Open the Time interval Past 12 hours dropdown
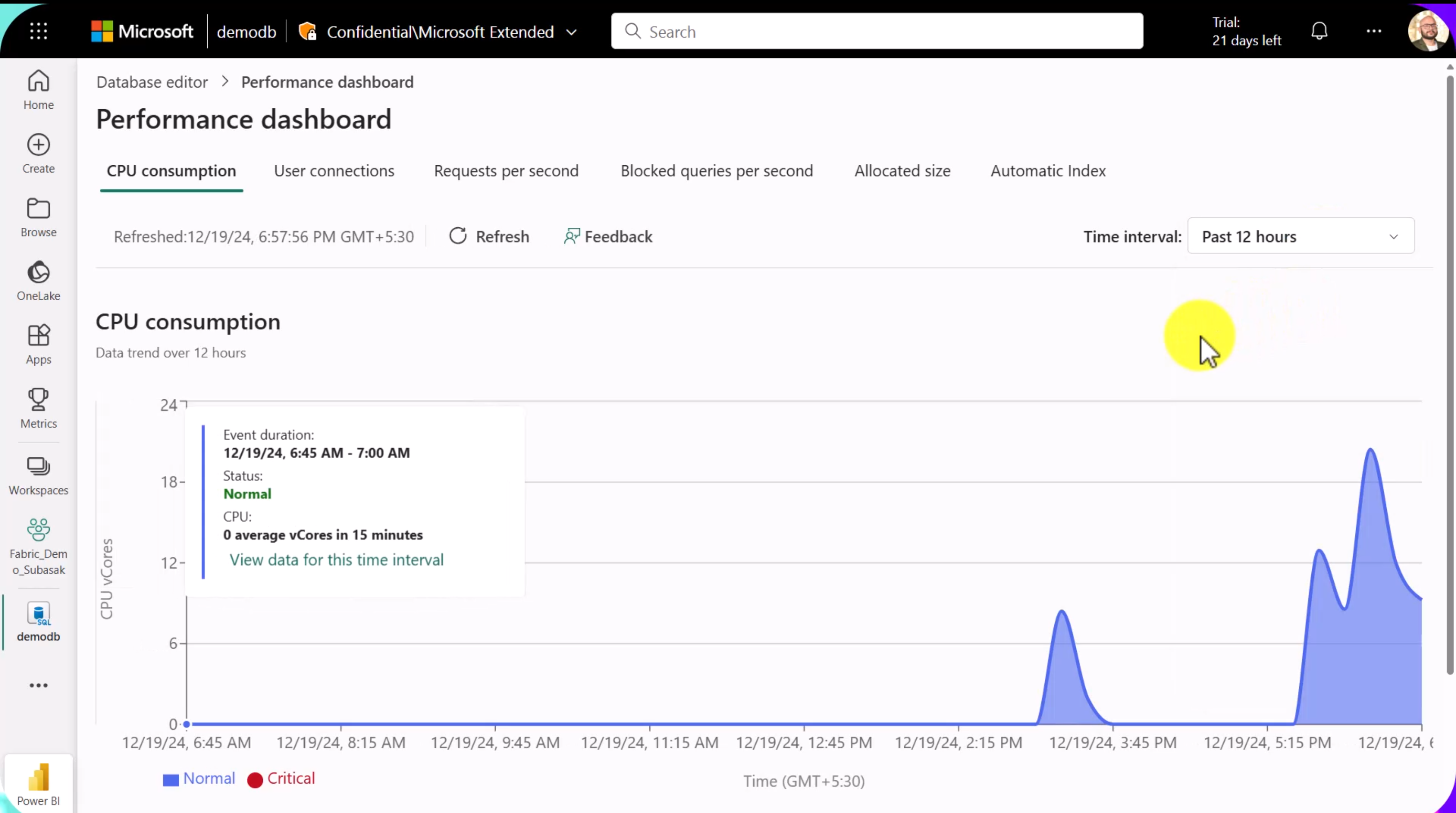Screen dimensions: 1456x813 [1301, 236]
